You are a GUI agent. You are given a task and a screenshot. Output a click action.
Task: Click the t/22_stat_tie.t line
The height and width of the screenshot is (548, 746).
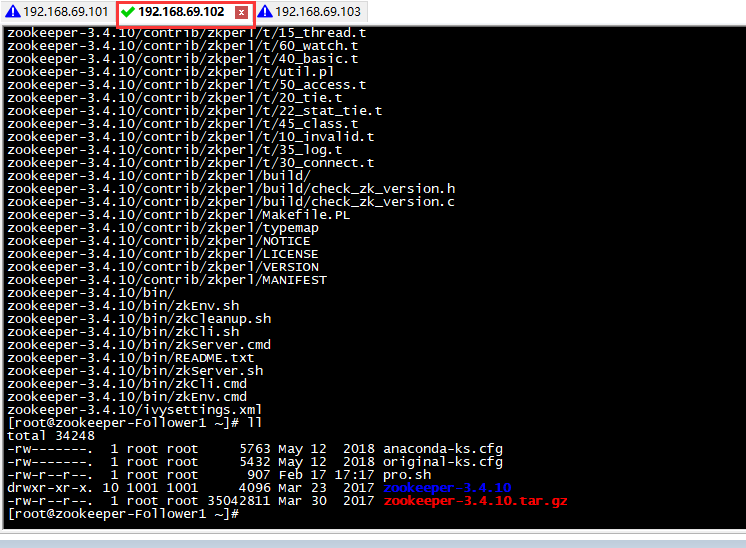pyautogui.click(x=195, y=111)
